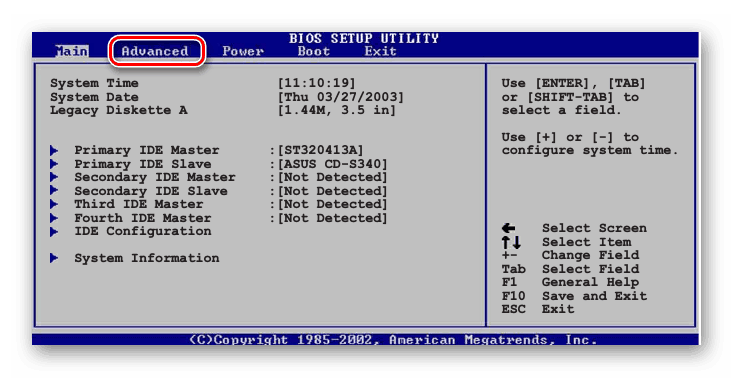This screenshot has height=378, width=734.
Task: Click the General Help legend entry
Action: pos(590,282)
